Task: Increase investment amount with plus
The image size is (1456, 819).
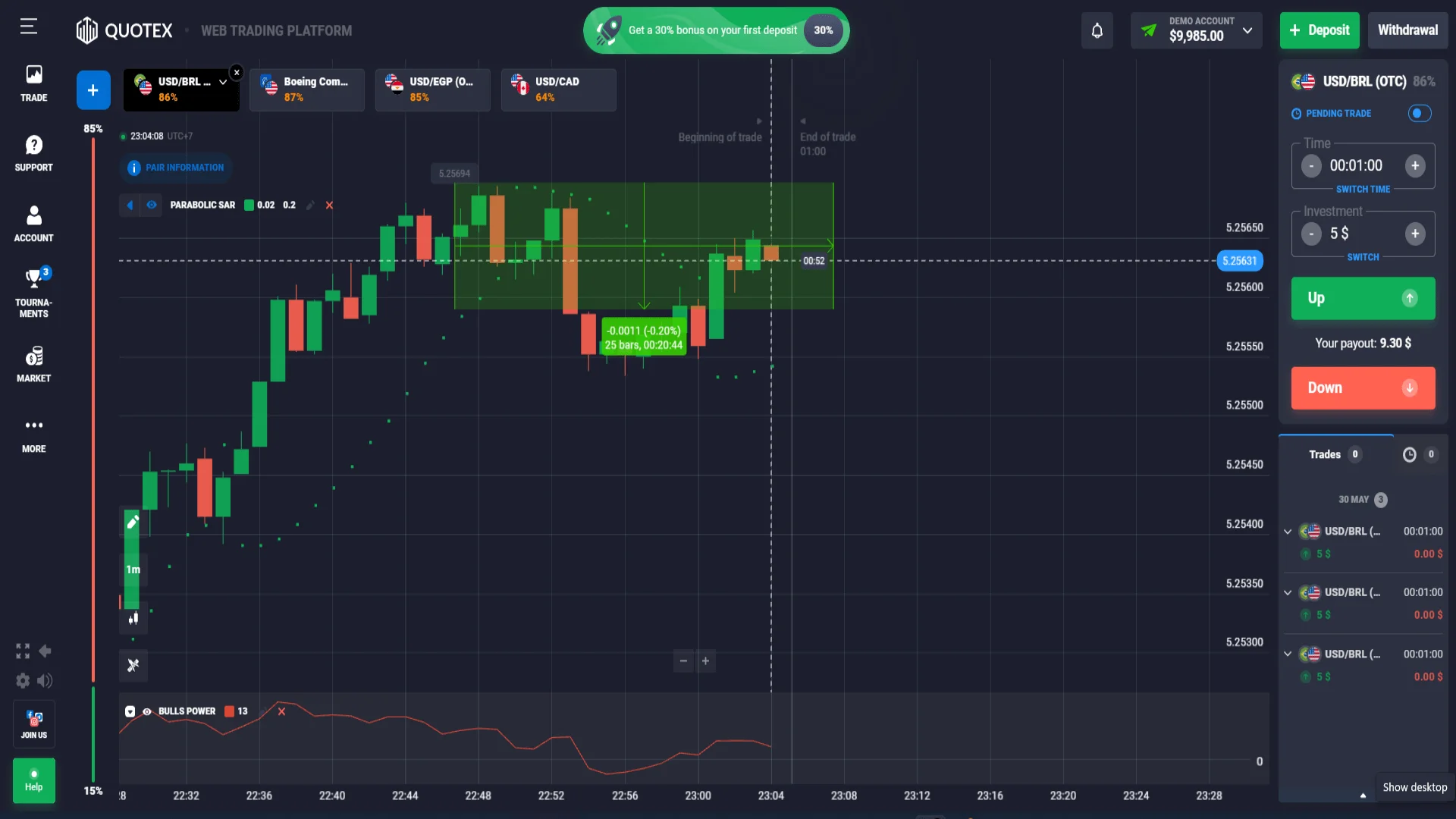Action: (1415, 234)
